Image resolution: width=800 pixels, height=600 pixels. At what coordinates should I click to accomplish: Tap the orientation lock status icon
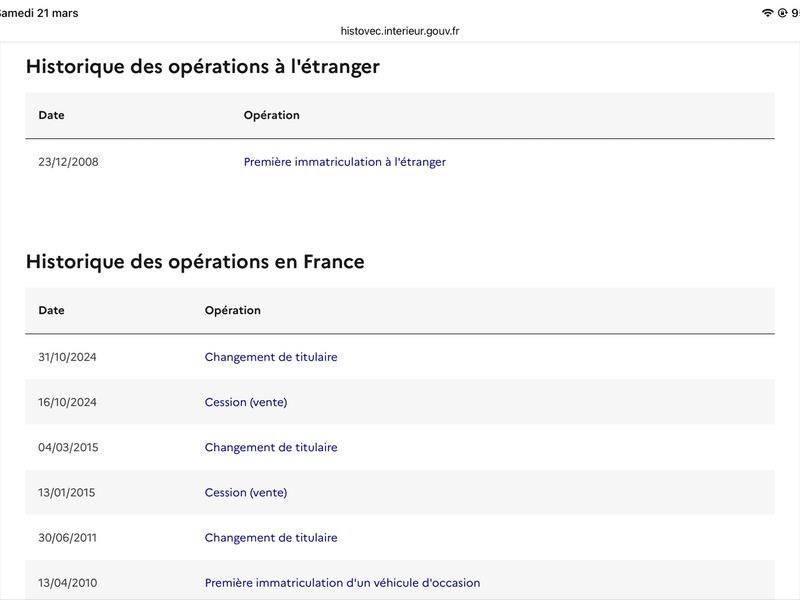(781, 13)
